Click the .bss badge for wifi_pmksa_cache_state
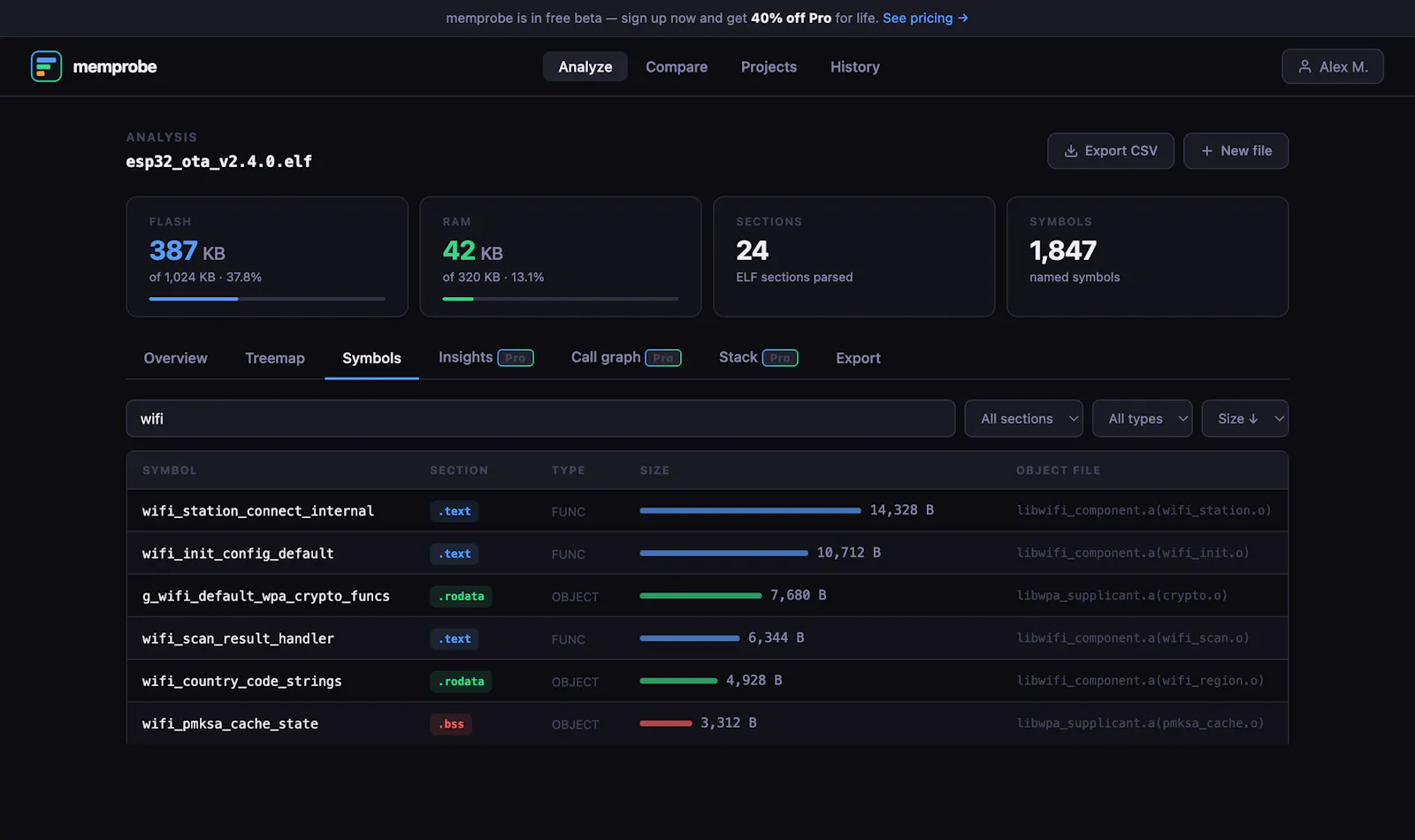The image size is (1415, 840). click(451, 723)
